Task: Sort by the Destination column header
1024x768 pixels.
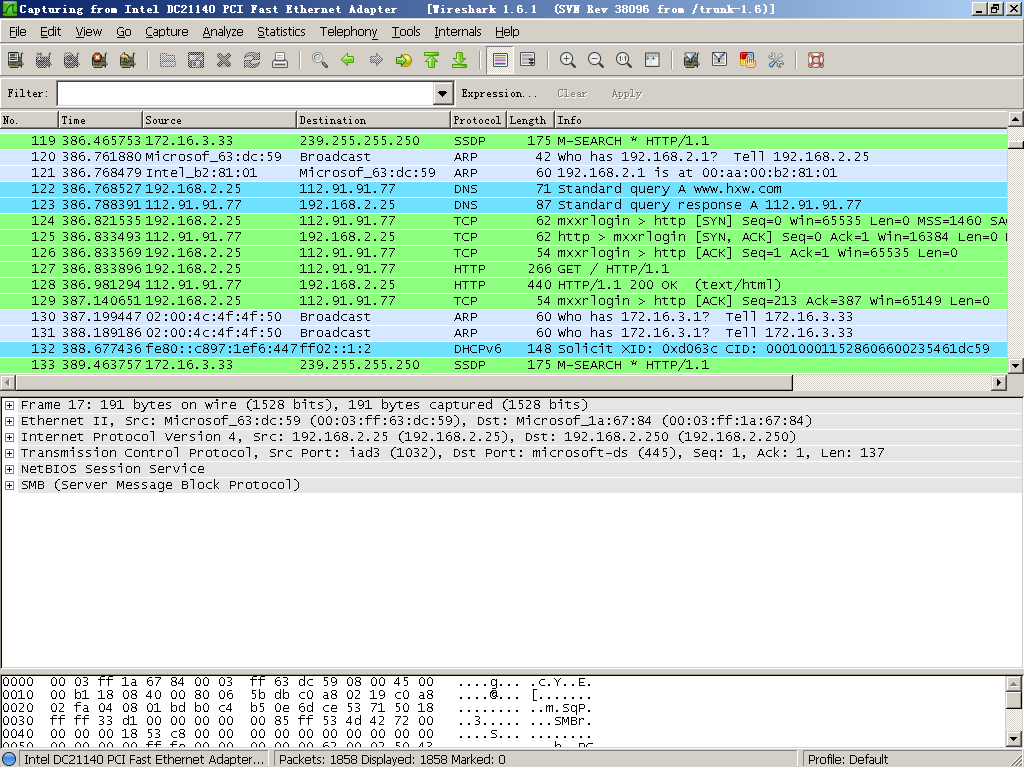Action: [373, 120]
